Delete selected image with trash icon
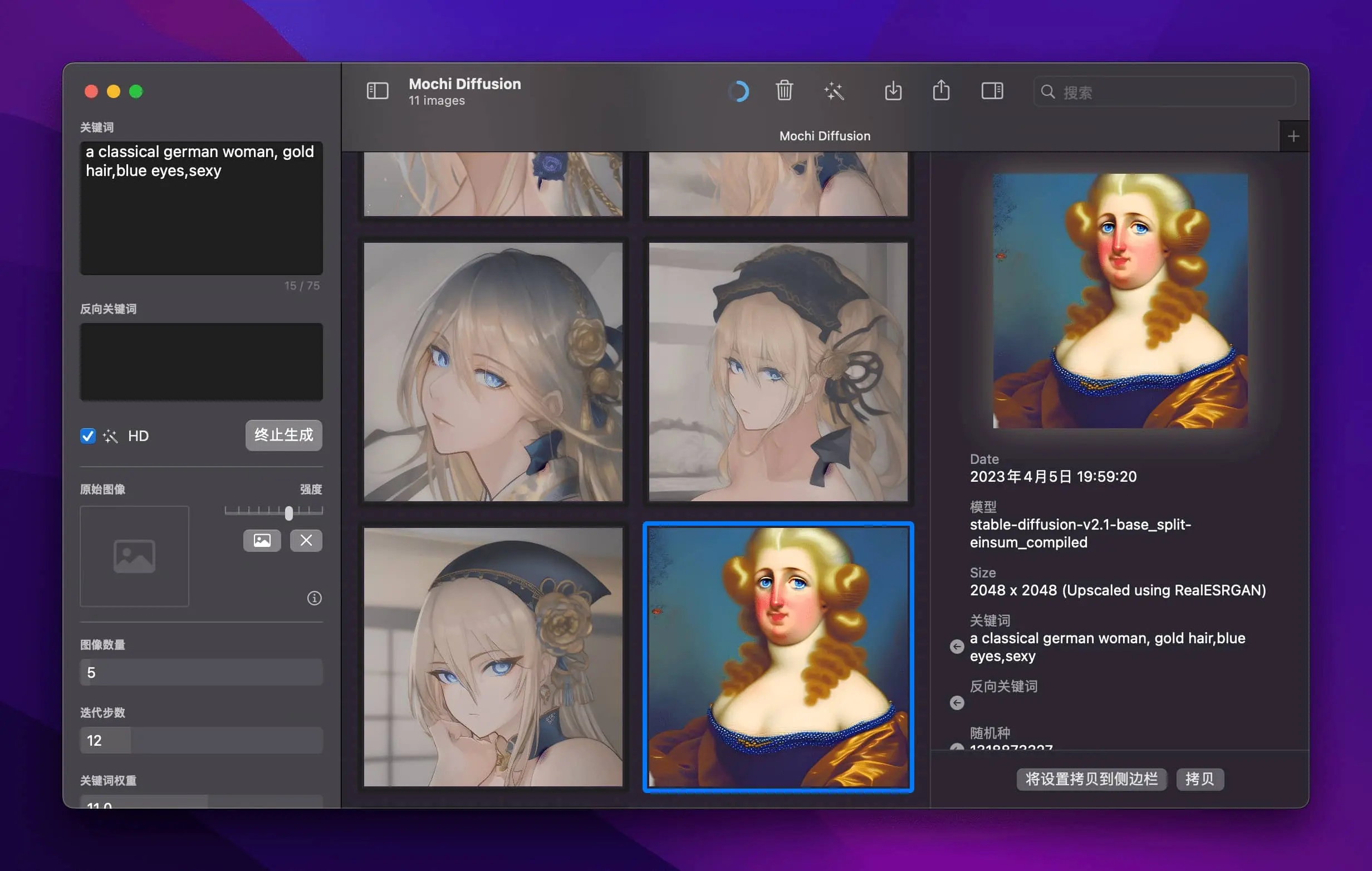 click(784, 91)
